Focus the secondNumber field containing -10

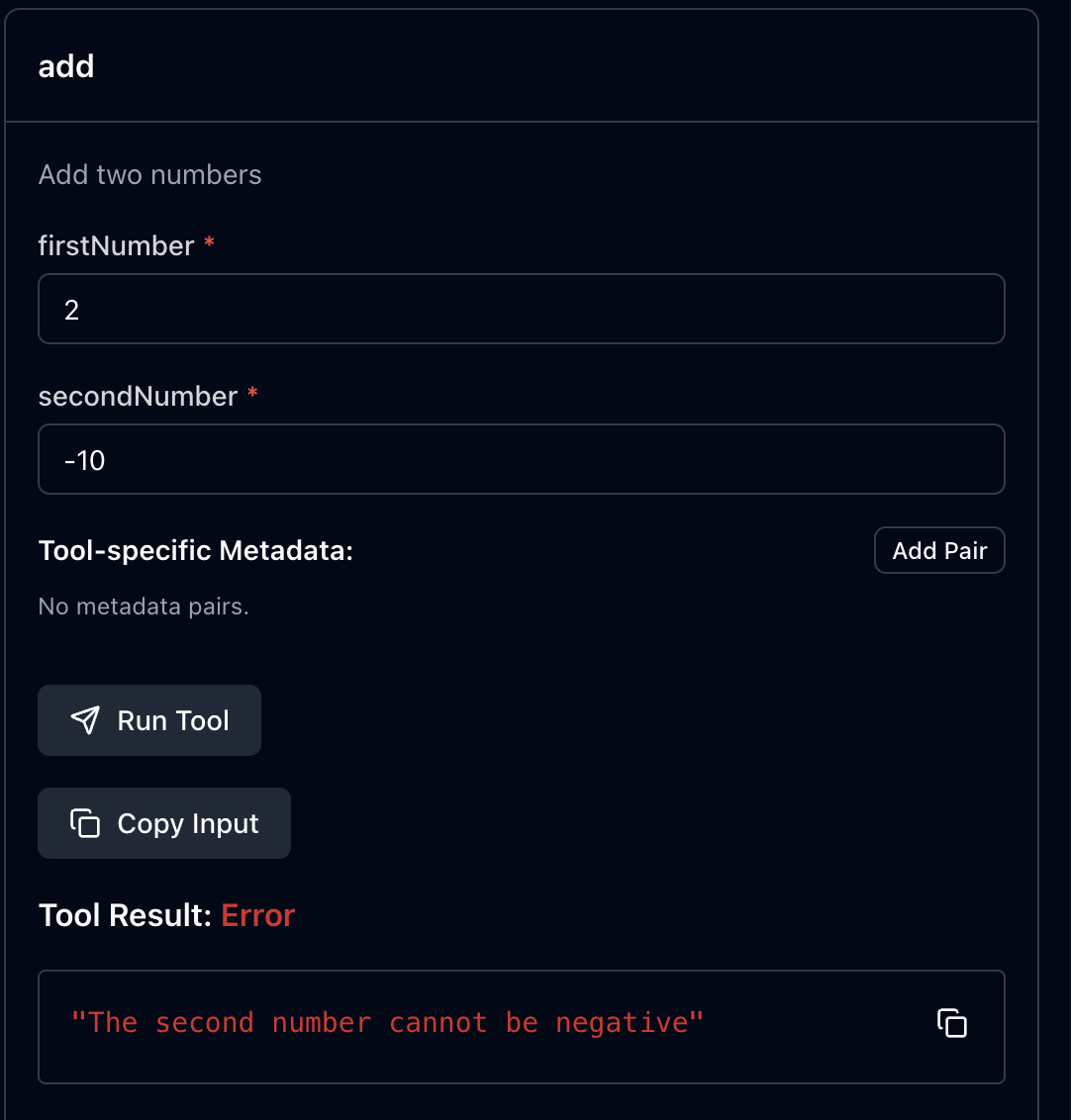[x=522, y=458]
